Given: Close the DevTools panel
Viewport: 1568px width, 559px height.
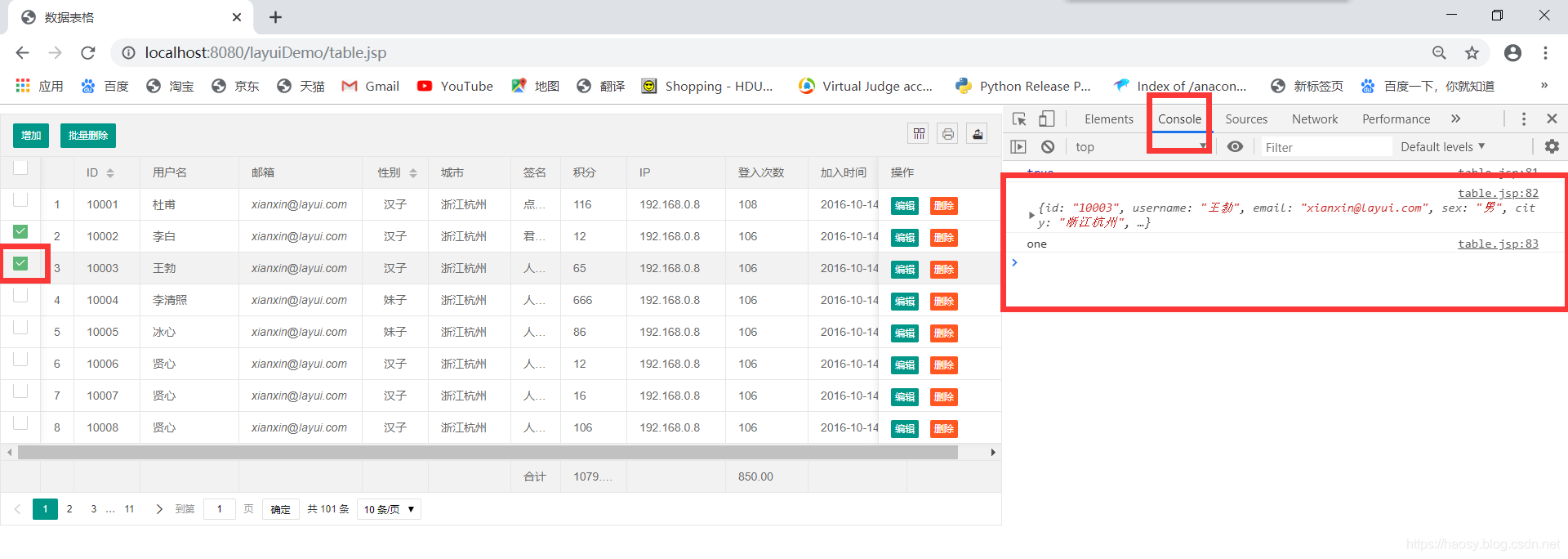Looking at the screenshot, I should 1552,119.
